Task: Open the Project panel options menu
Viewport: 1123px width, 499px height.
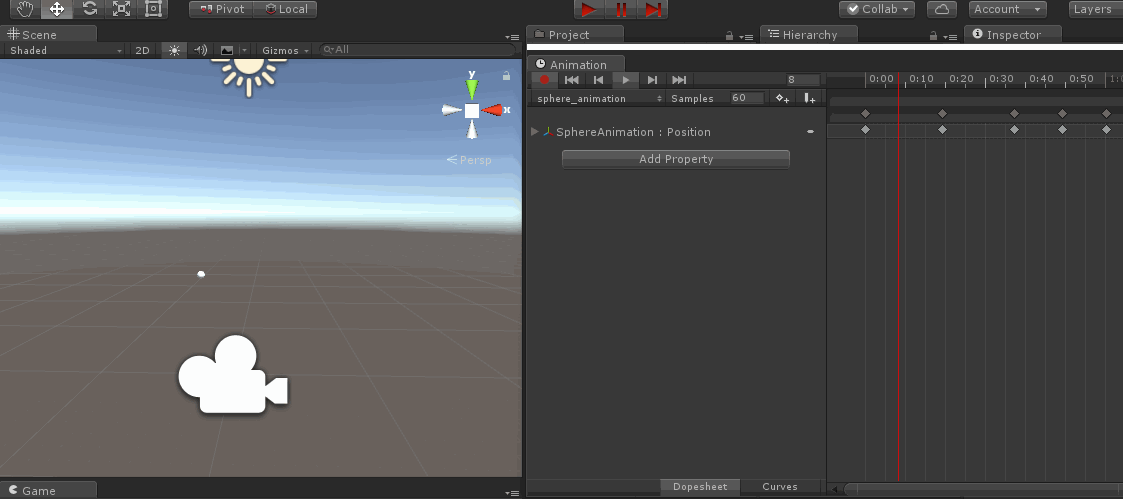Action: pos(746,37)
